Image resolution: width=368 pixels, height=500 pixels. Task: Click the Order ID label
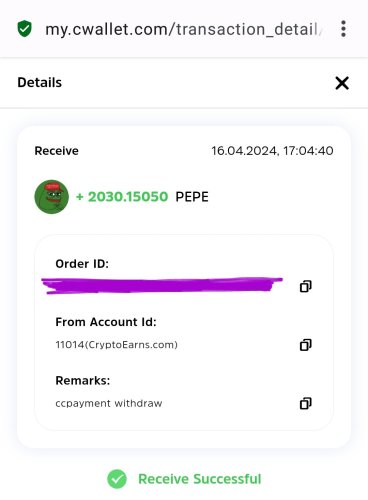[82, 264]
